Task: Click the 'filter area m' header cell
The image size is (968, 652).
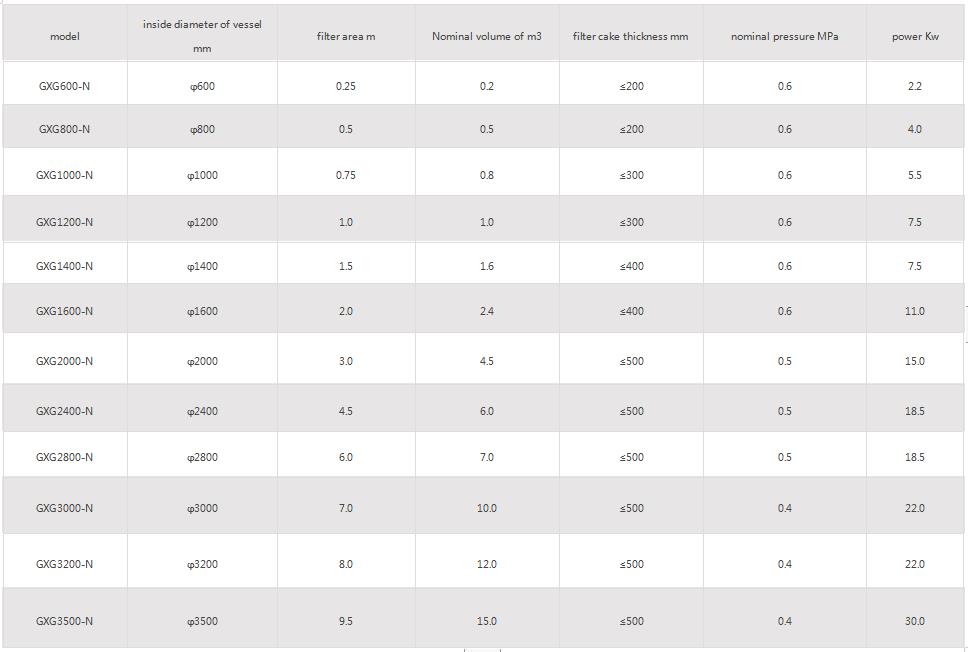Action: [345, 36]
